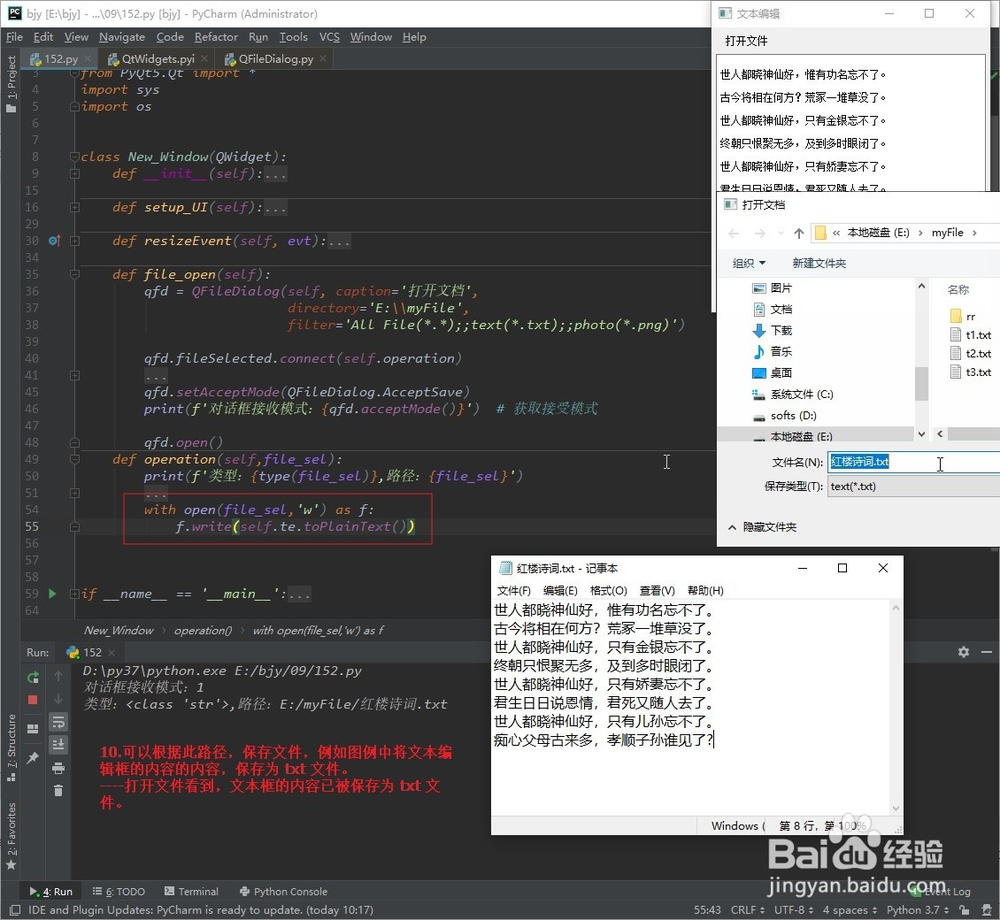Select file t2.txt in file dialog
The height and width of the screenshot is (920, 1000).
point(970,353)
